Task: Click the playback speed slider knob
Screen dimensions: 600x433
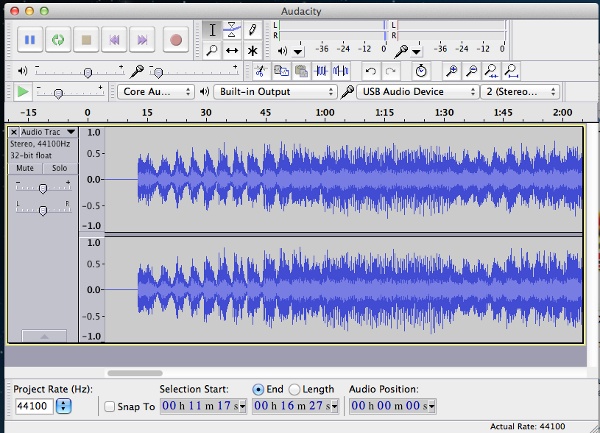Action: [x=58, y=94]
